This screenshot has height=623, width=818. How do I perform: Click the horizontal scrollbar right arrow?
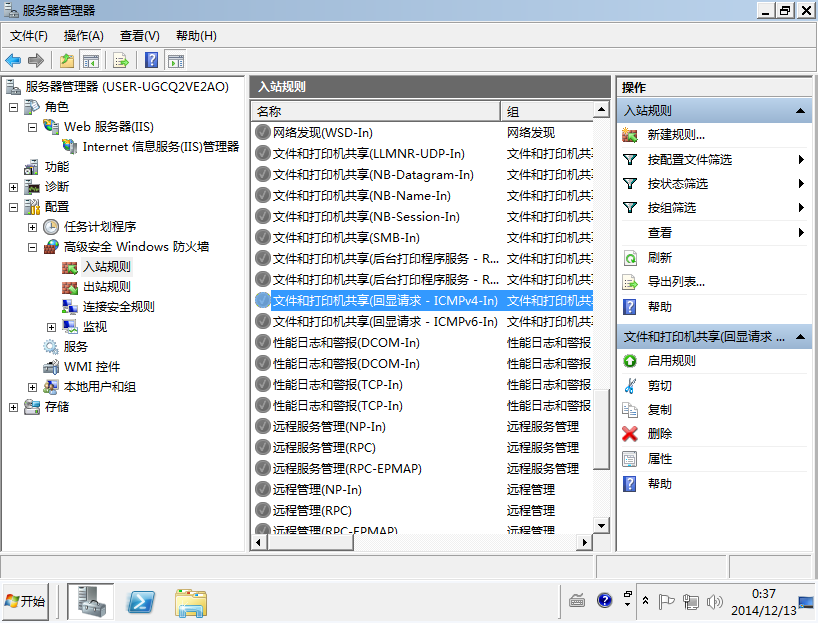[584, 542]
